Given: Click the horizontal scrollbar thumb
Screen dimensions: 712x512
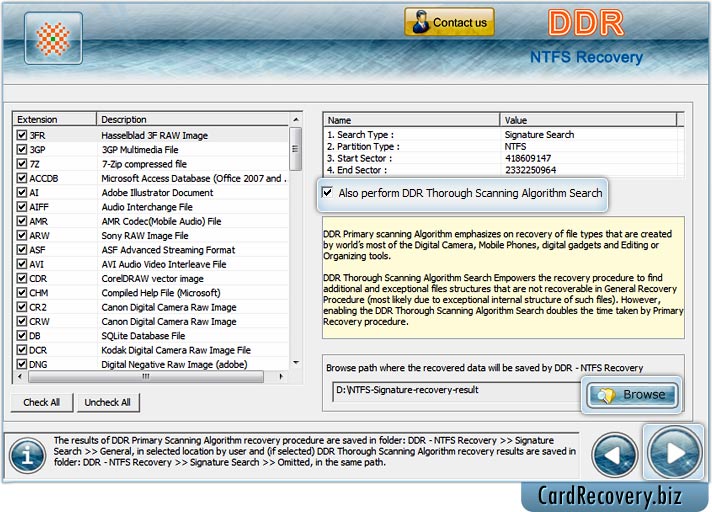Looking at the screenshot, I should click(x=146, y=376).
